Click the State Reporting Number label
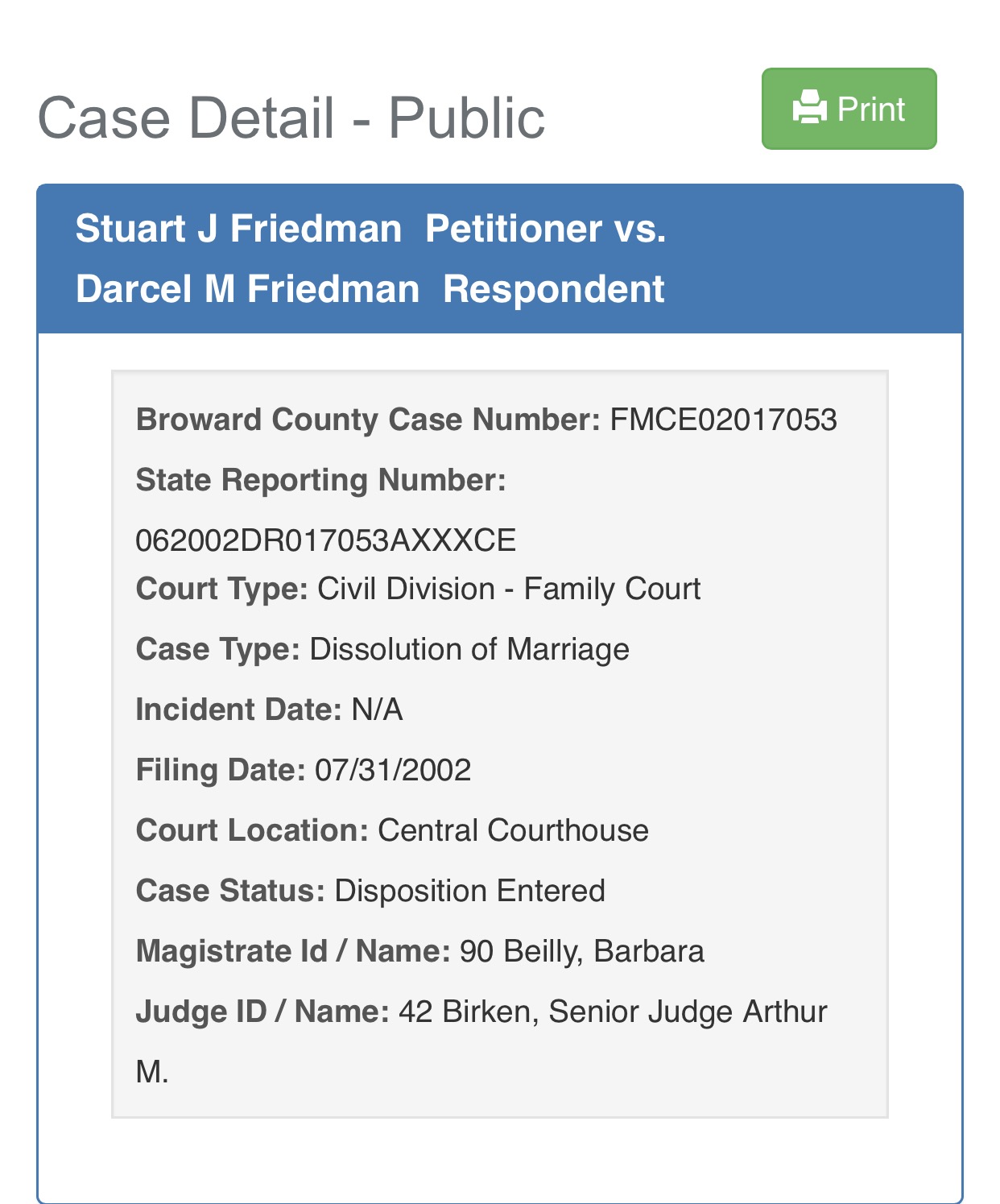This screenshot has width=1000, height=1204. click(x=320, y=480)
